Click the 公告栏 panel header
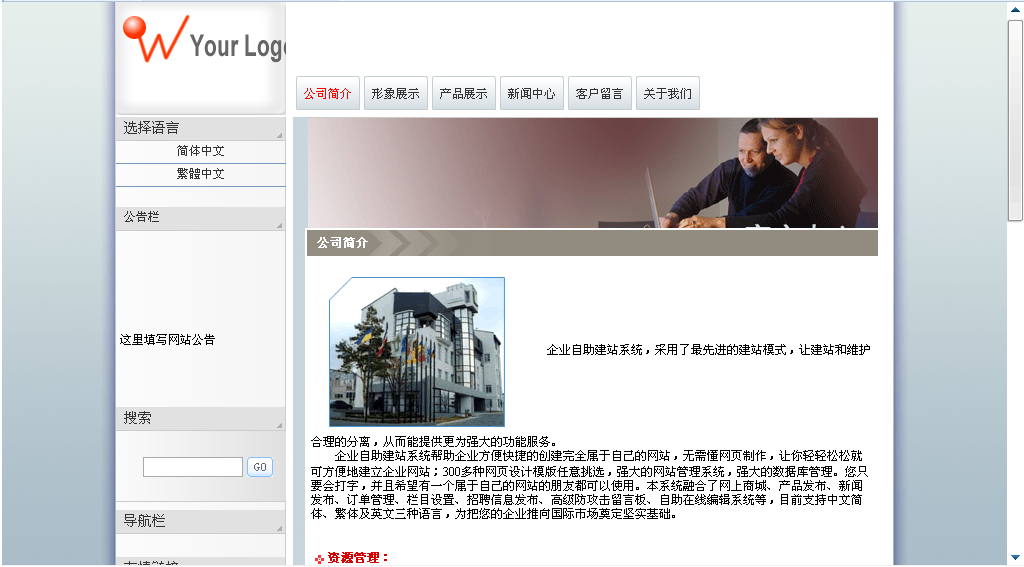1024x567 pixels. [x=200, y=218]
